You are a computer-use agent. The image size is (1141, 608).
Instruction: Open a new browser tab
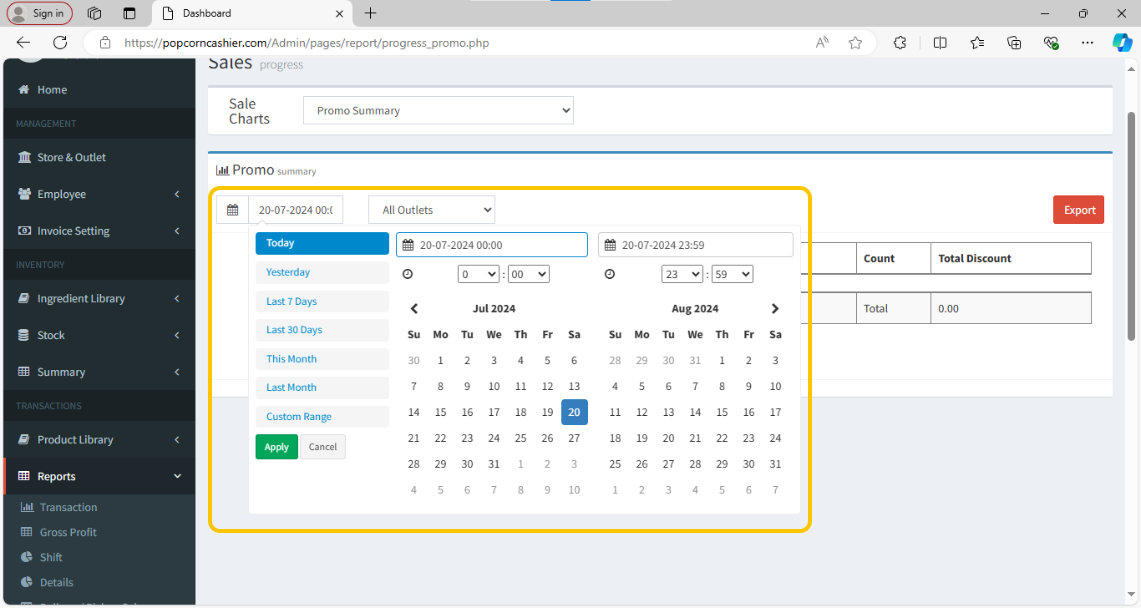click(370, 13)
